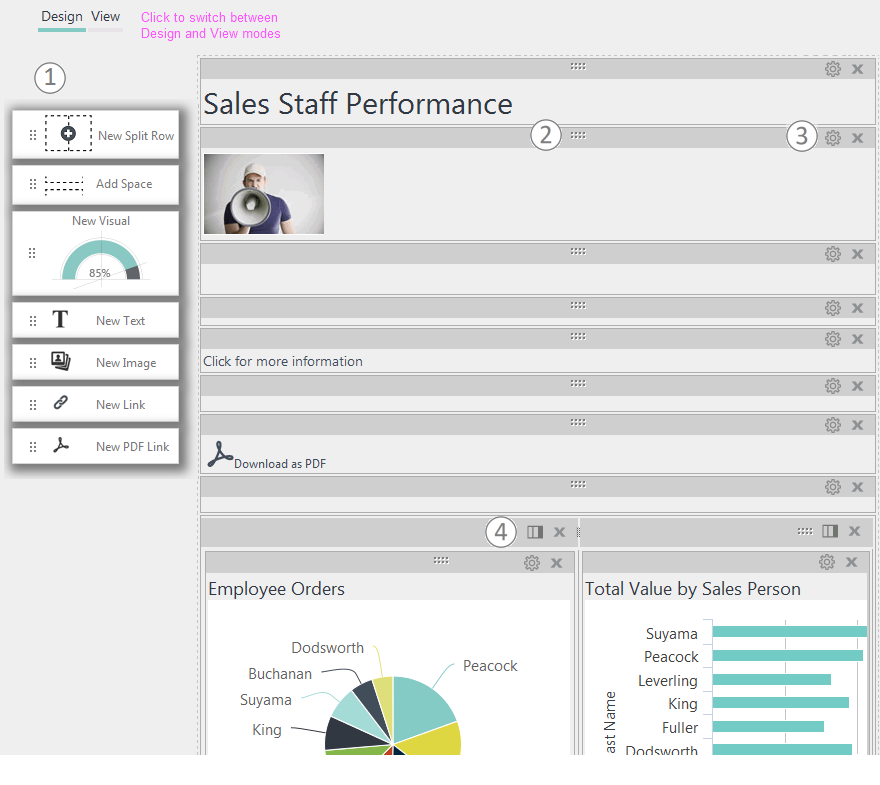Remove the megaphone image row with its X
The height and width of the screenshot is (785, 880).
pos(857,138)
